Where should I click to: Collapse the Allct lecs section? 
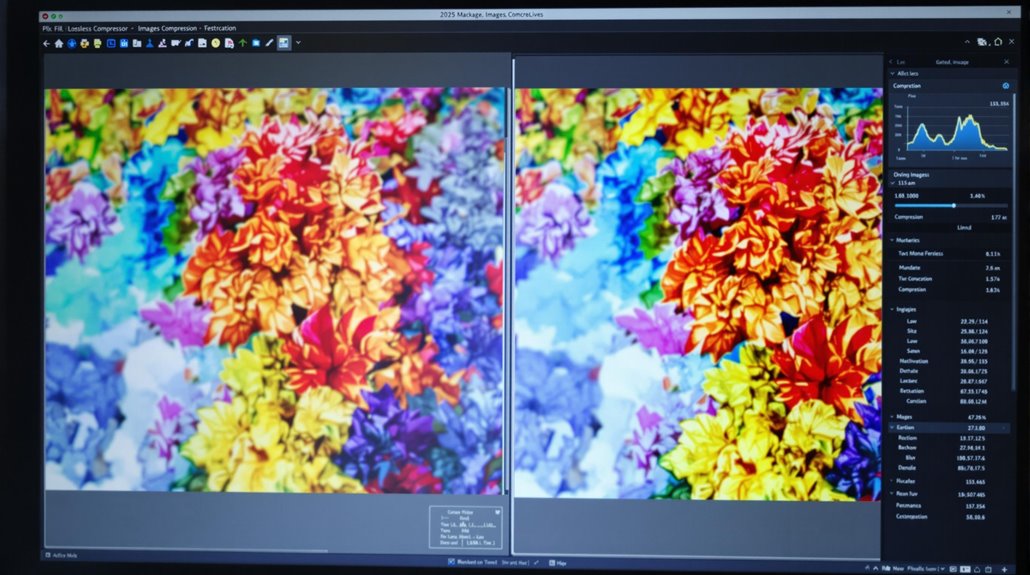pos(892,74)
